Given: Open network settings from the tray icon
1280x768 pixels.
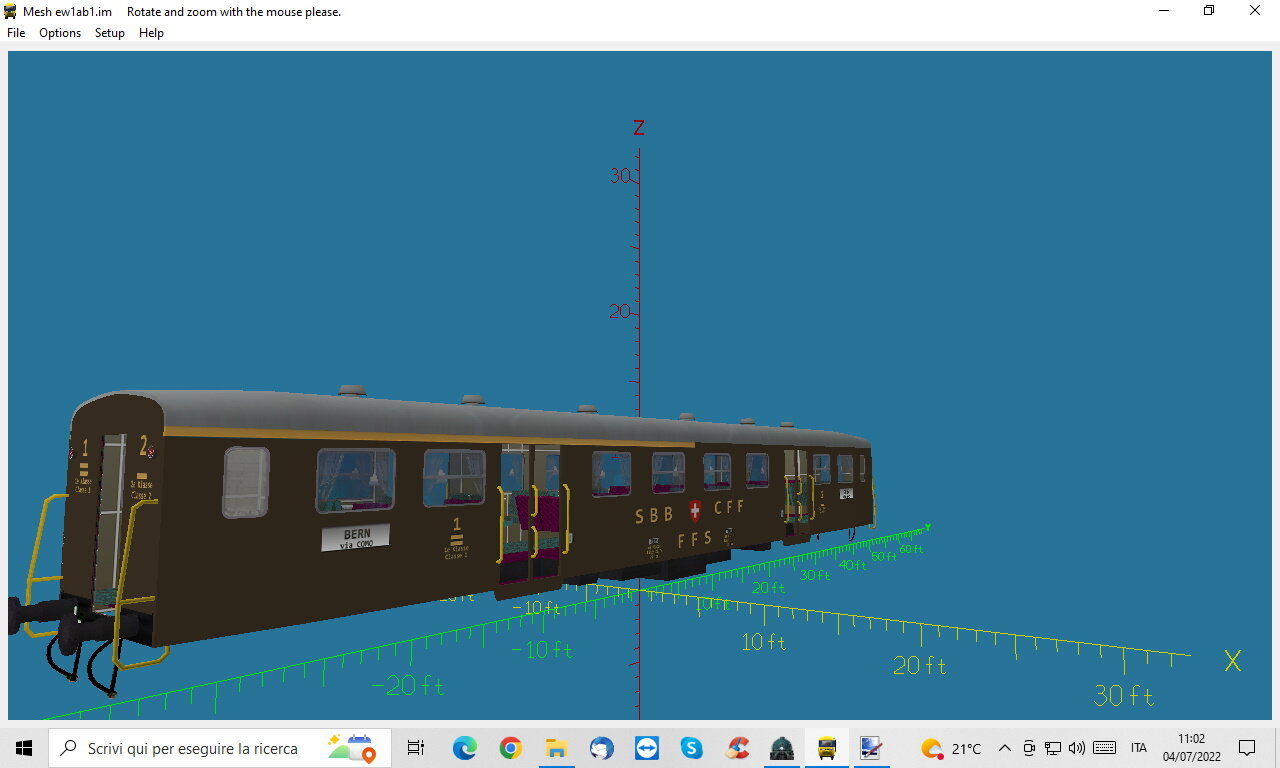Looking at the screenshot, I should 1053,748.
